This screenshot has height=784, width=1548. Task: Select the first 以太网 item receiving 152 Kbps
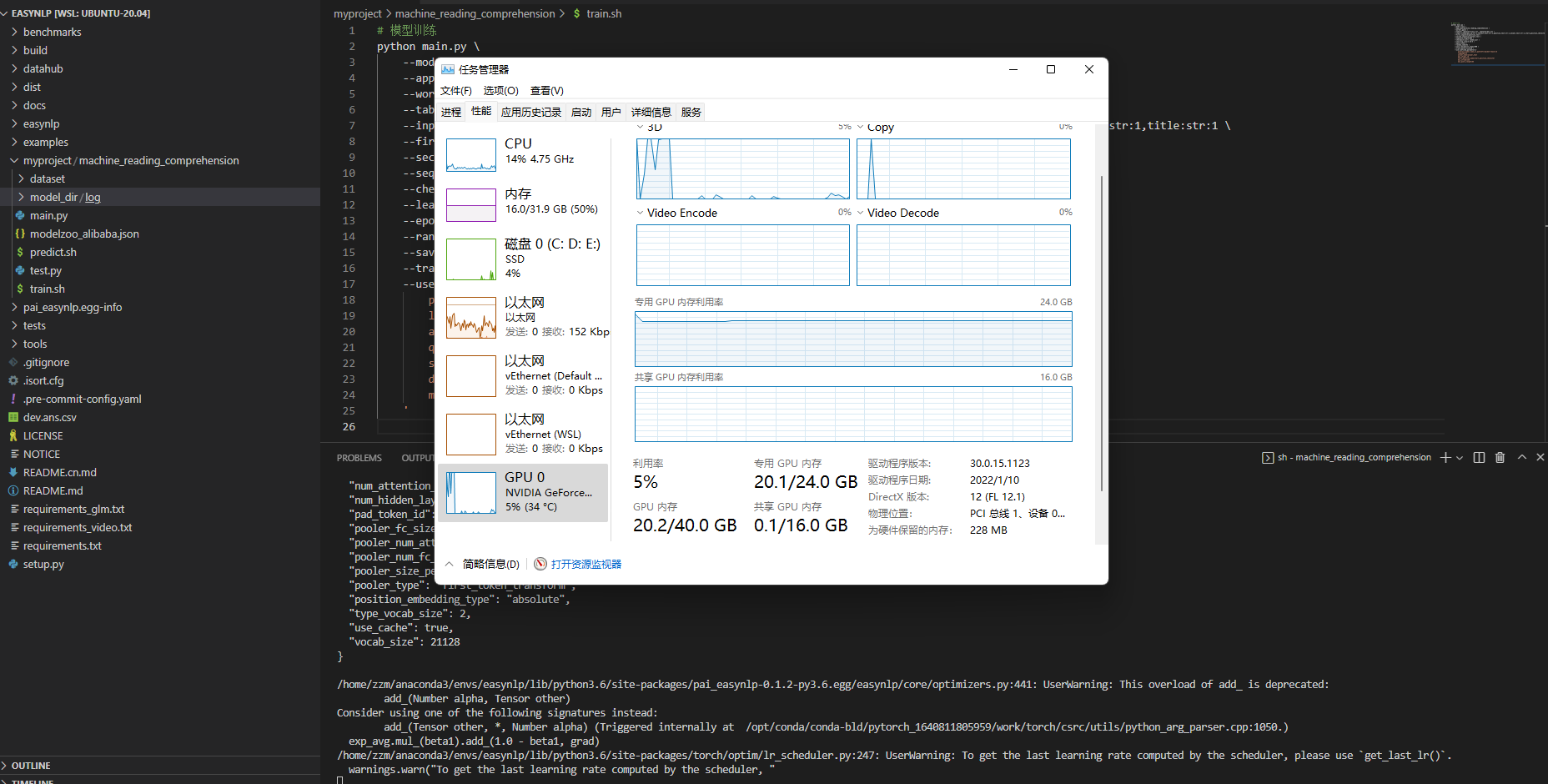pos(523,317)
